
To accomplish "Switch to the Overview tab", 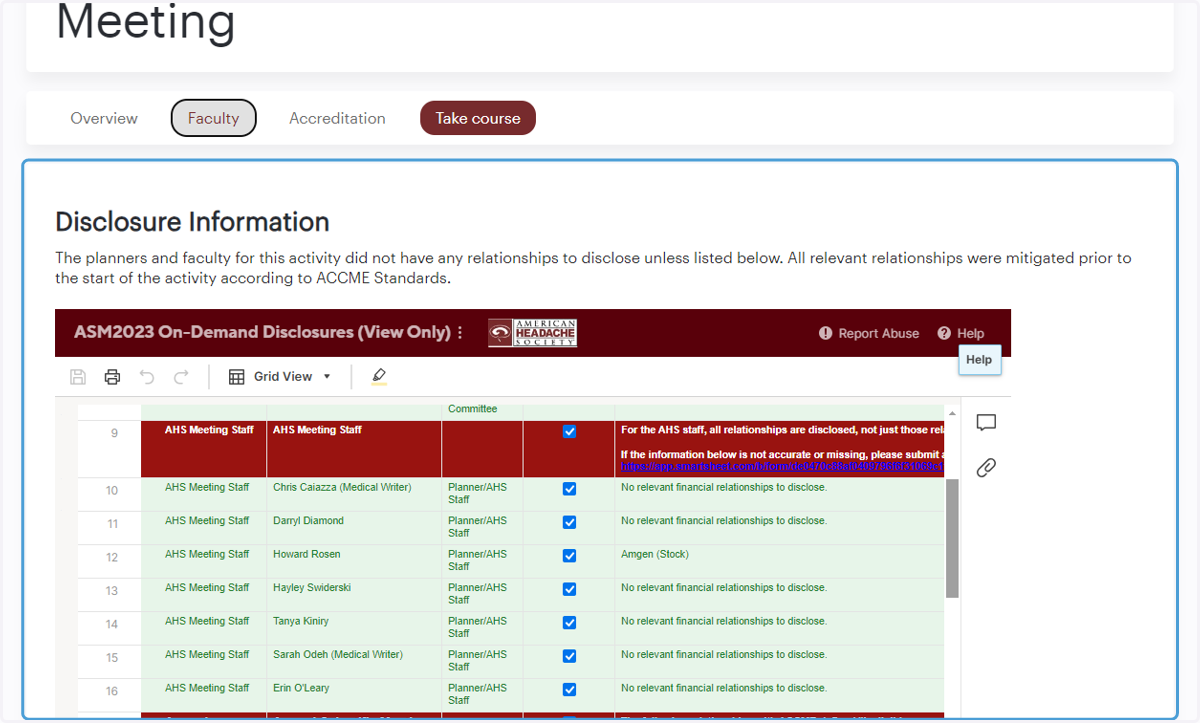I will pyautogui.click(x=104, y=118).
